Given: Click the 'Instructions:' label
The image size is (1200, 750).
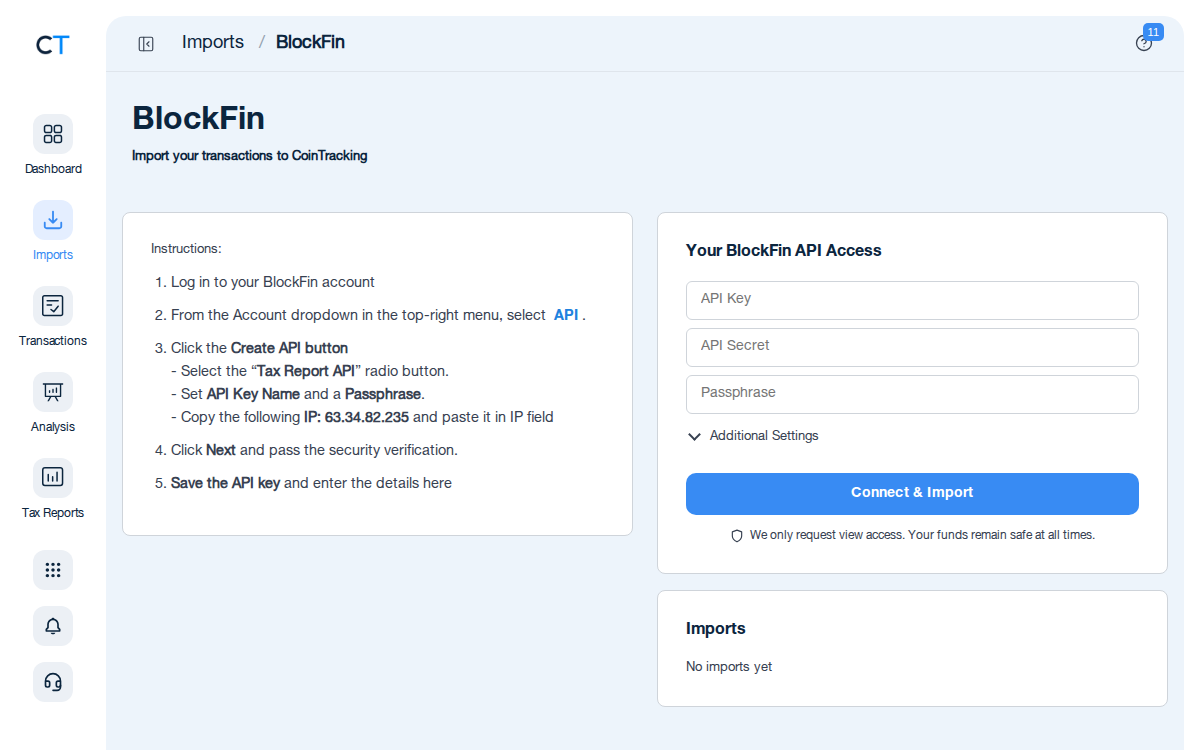Looking at the screenshot, I should click(x=186, y=248).
